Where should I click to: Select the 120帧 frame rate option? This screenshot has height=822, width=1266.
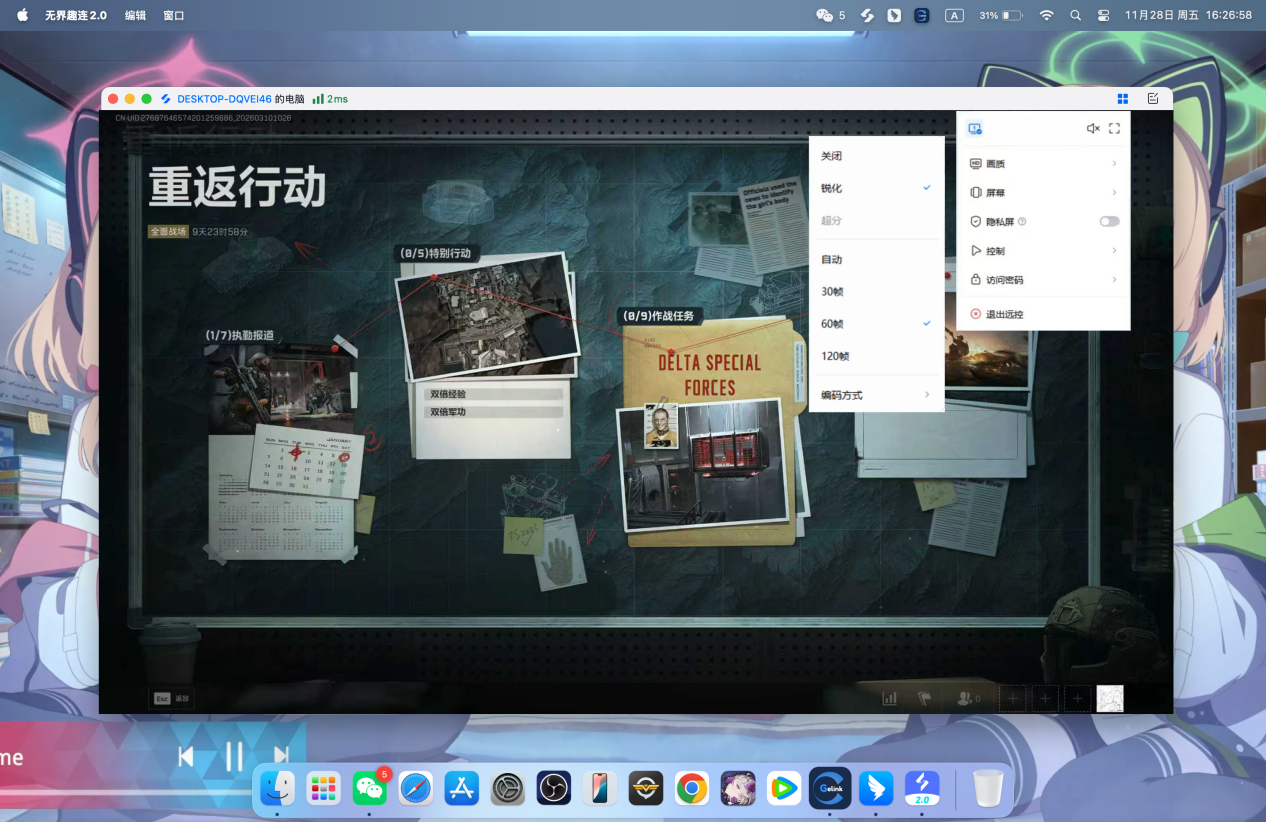(x=835, y=356)
